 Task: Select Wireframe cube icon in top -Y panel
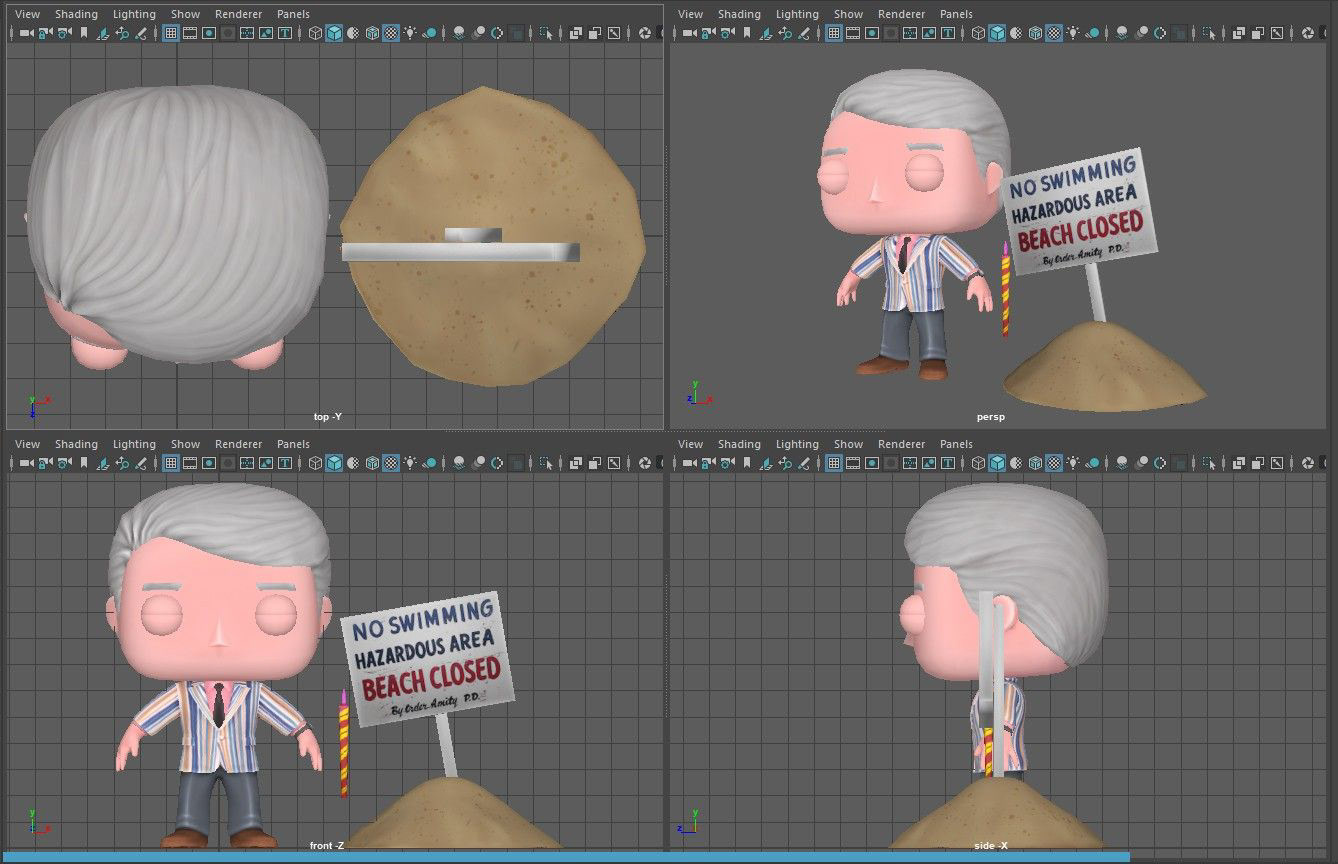pyautogui.click(x=315, y=33)
